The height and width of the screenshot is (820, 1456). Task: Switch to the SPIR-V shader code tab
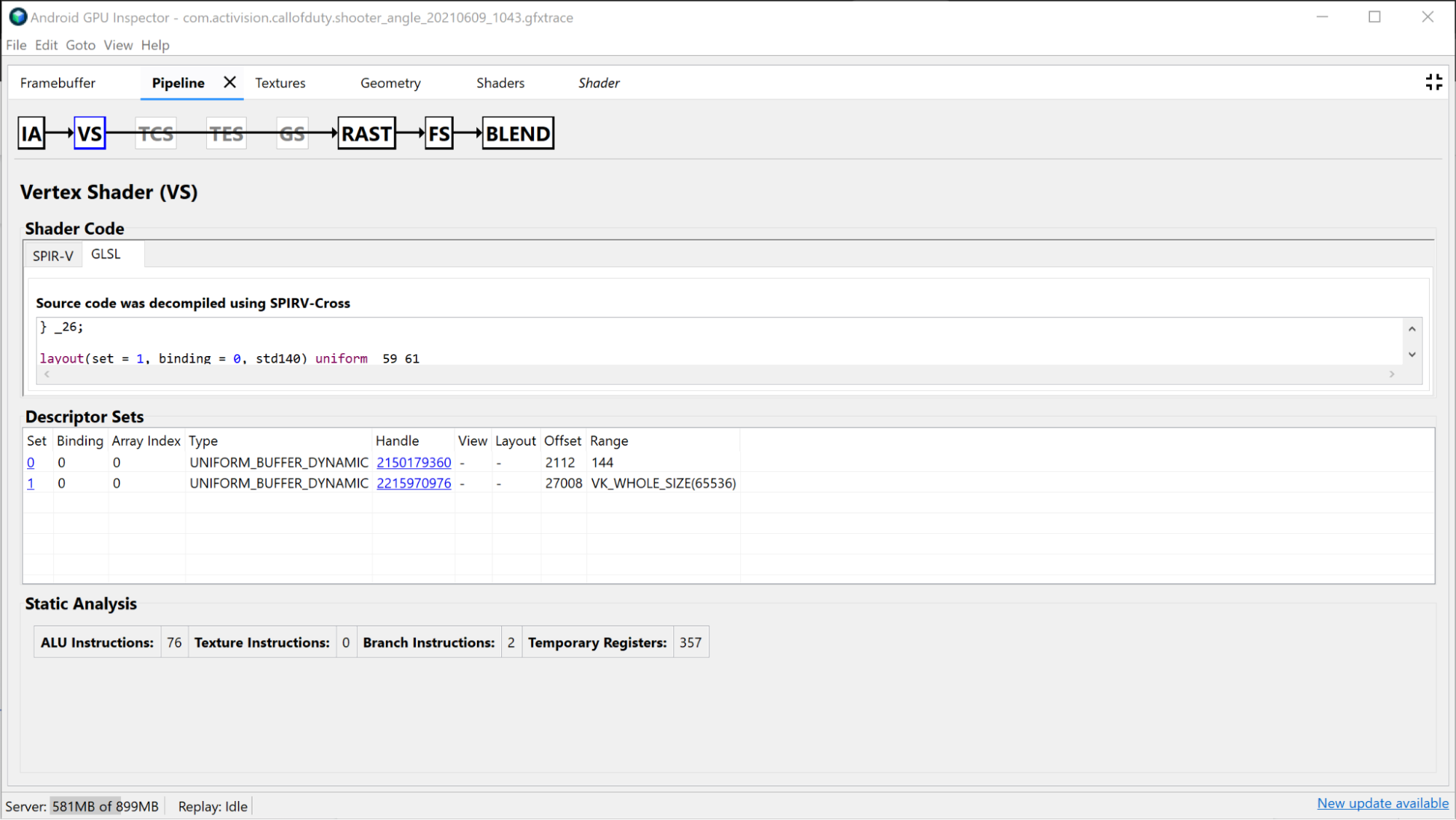point(53,254)
